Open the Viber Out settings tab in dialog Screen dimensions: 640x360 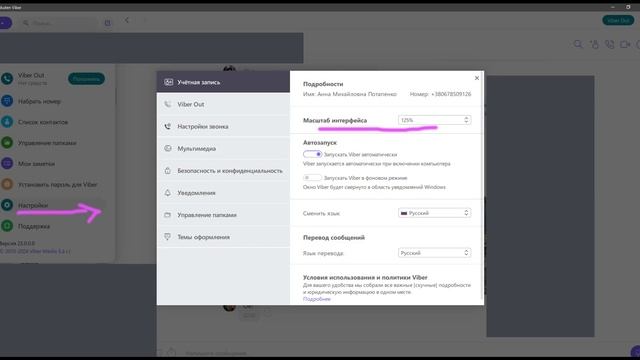click(x=223, y=104)
